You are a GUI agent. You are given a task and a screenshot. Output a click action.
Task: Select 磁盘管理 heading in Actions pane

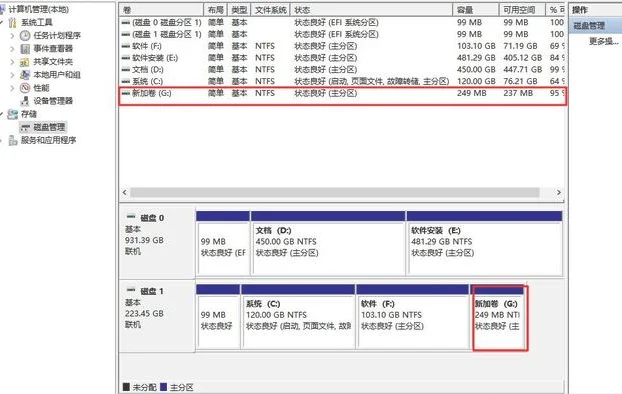589,26
